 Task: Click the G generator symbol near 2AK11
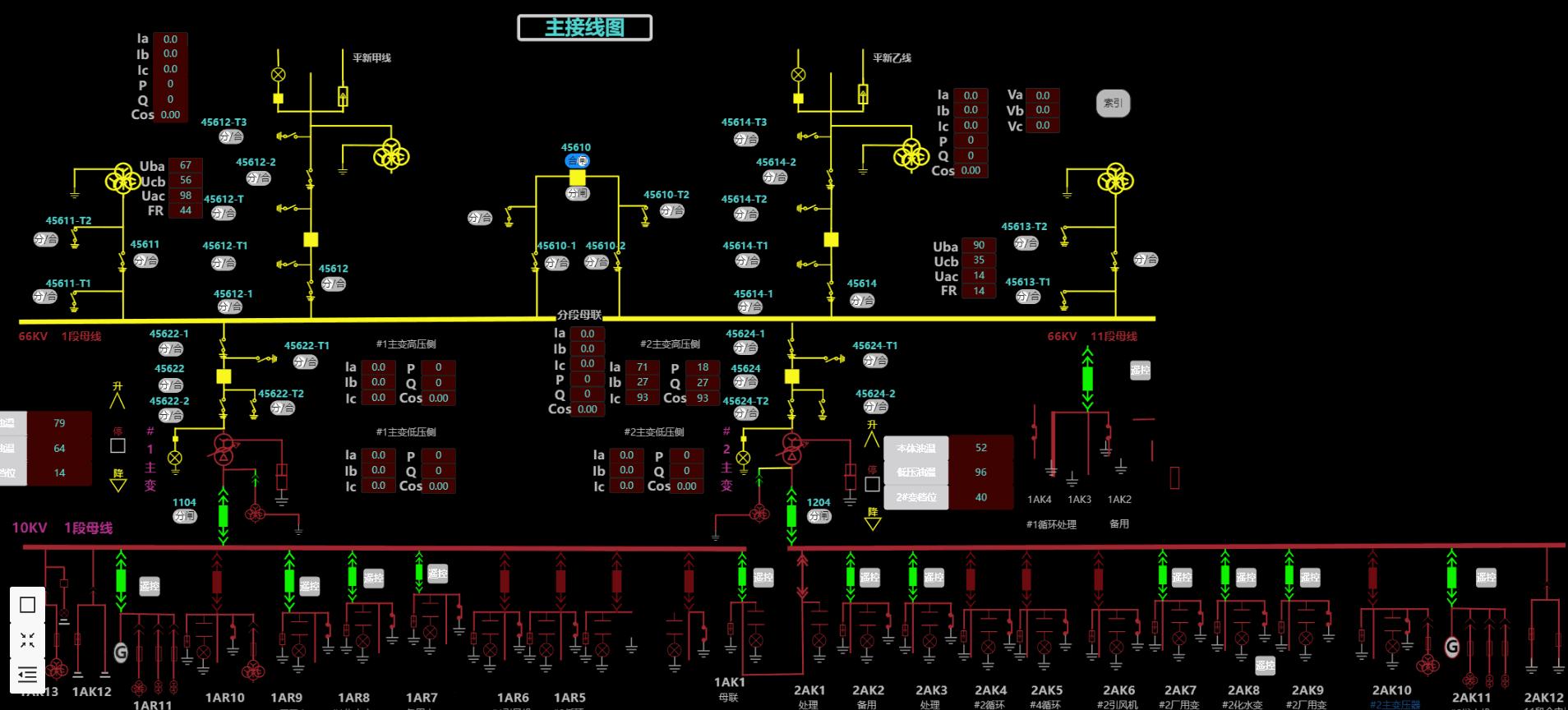[1452, 648]
